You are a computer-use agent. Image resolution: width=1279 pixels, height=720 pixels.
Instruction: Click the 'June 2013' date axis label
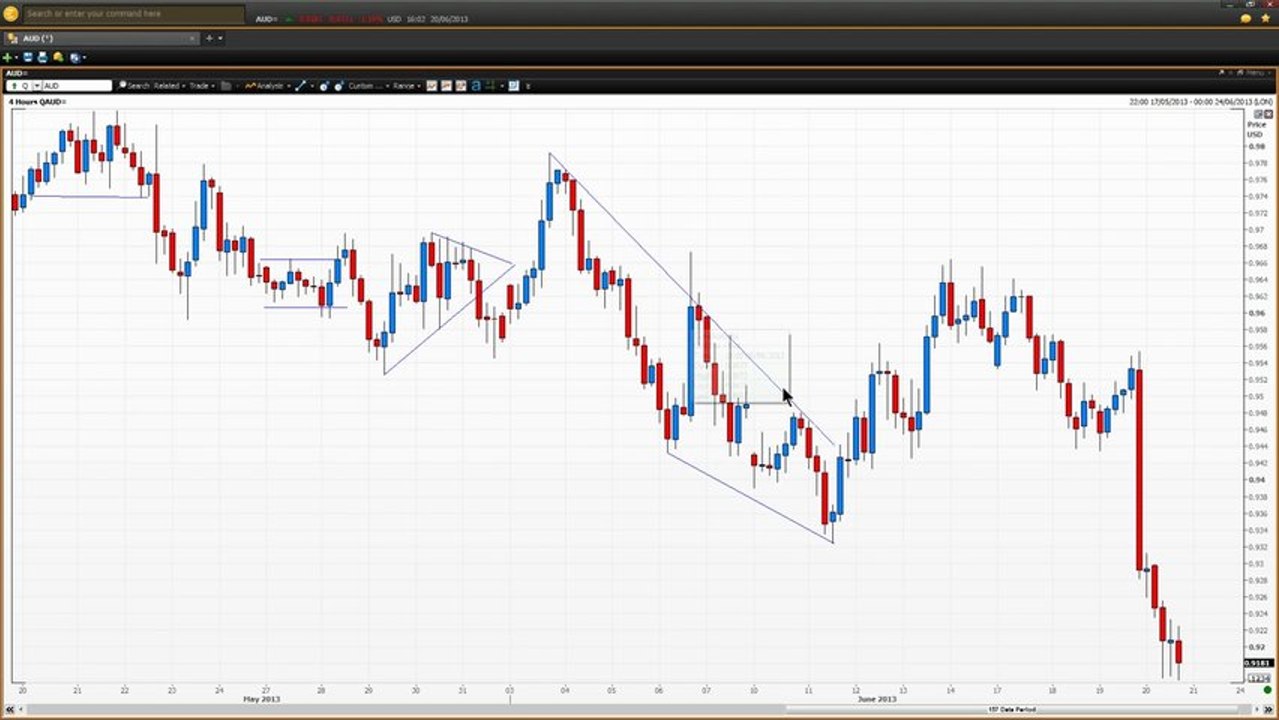(x=877, y=699)
